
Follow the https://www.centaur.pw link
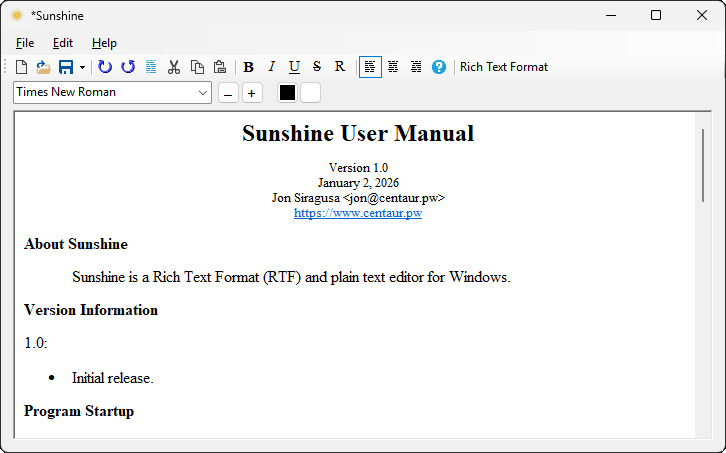pyautogui.click(x=358, y=213)
